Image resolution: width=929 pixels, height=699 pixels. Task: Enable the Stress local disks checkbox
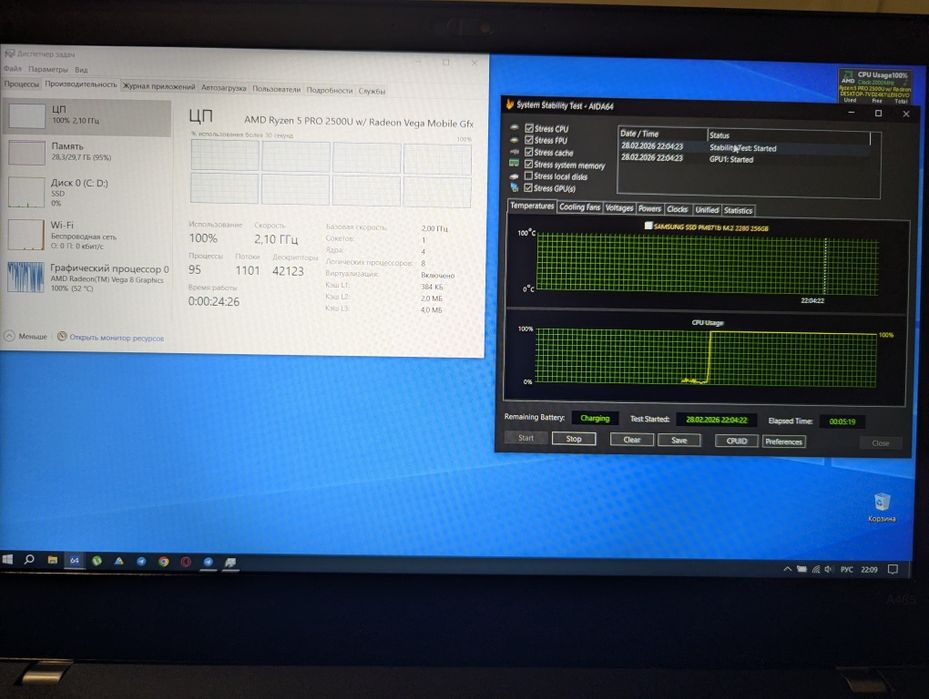[x=528, y=176]
